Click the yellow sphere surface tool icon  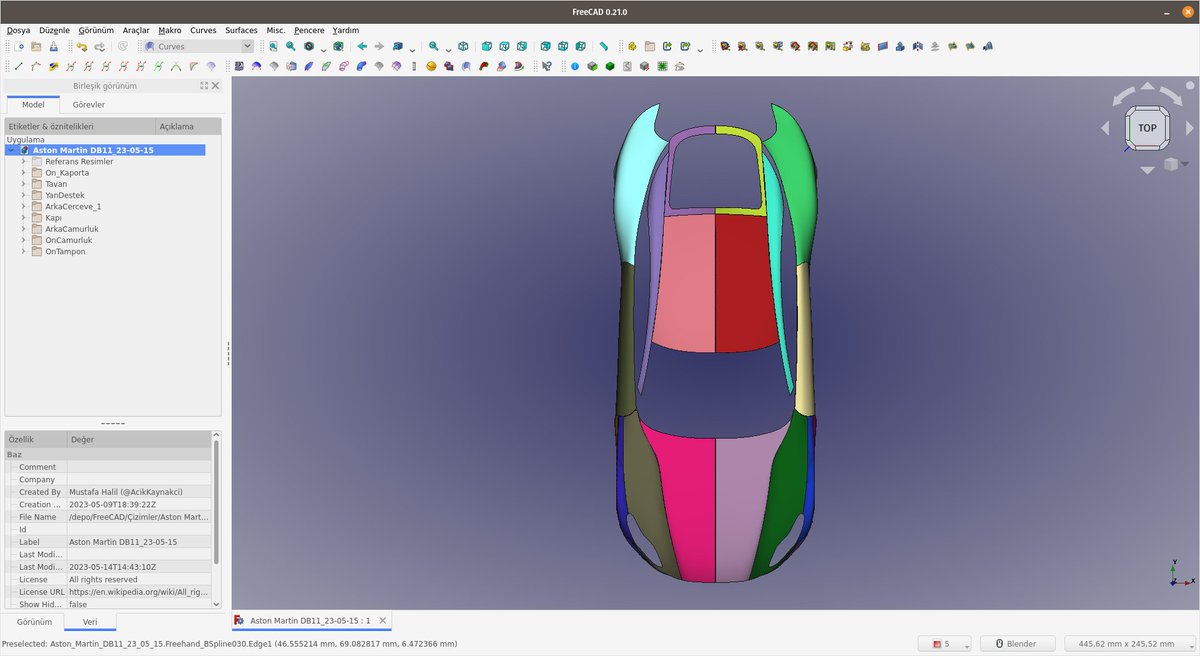pyautogui.click(x=431, y=66)
